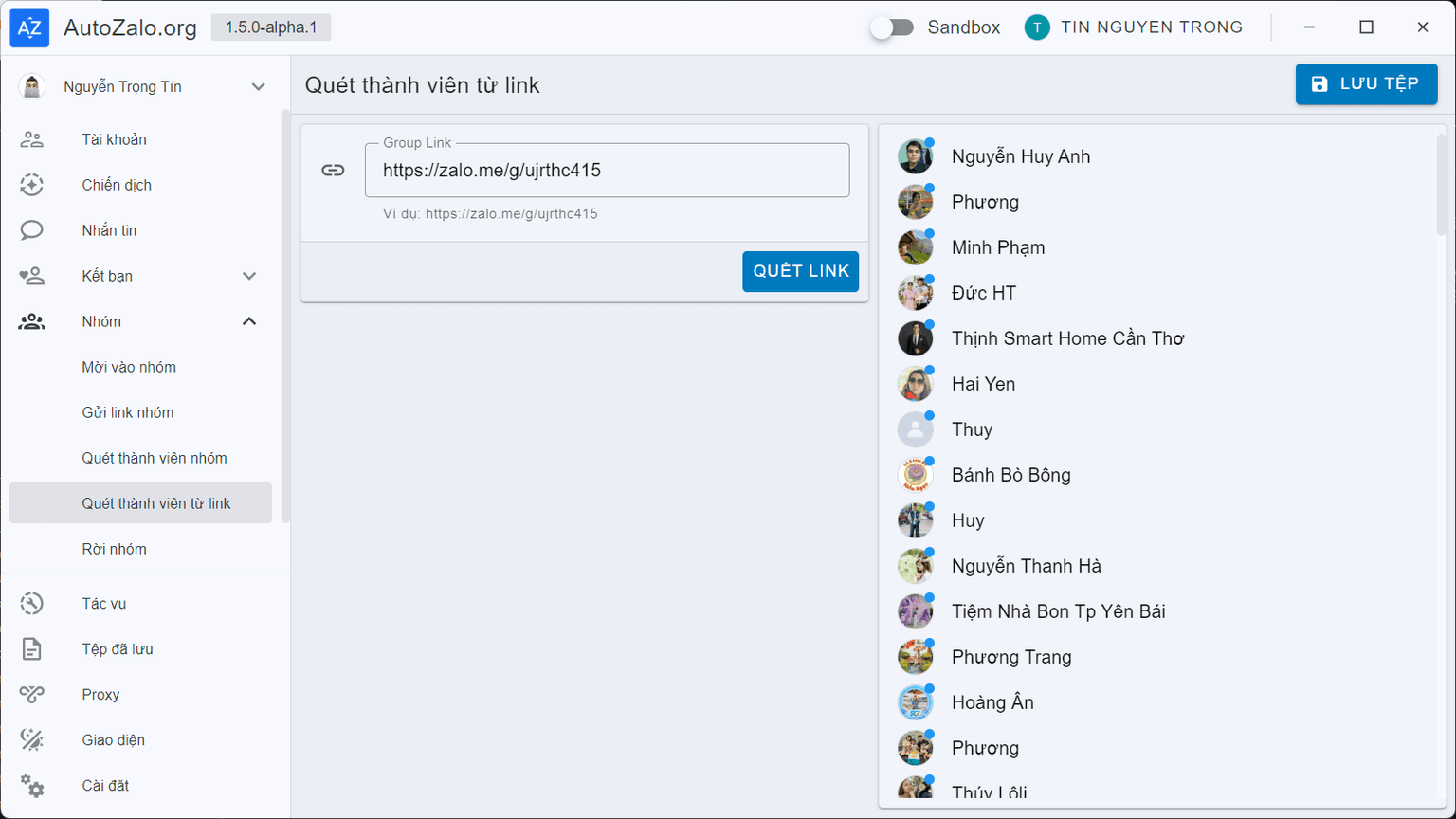Click Hoàng Ân avatar
The image size is (1456, 819).
916,702
